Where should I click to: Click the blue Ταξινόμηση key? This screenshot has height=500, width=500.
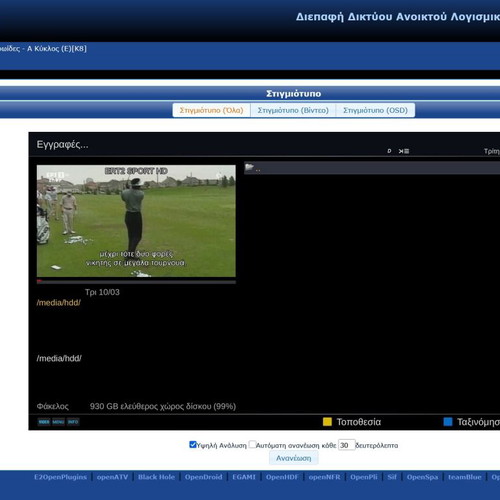(x=448, y=422)
